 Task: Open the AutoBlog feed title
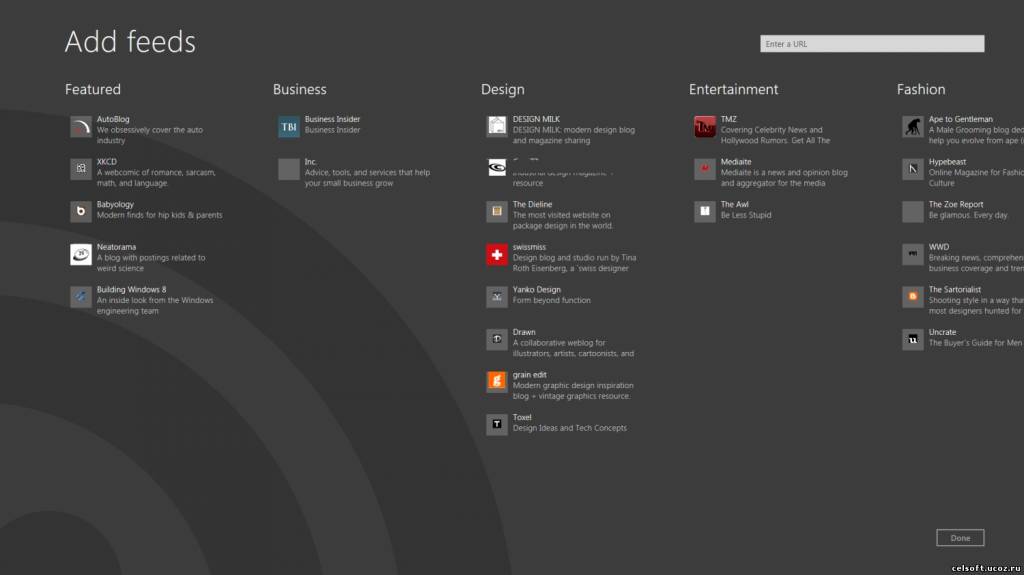click(113, 119)
